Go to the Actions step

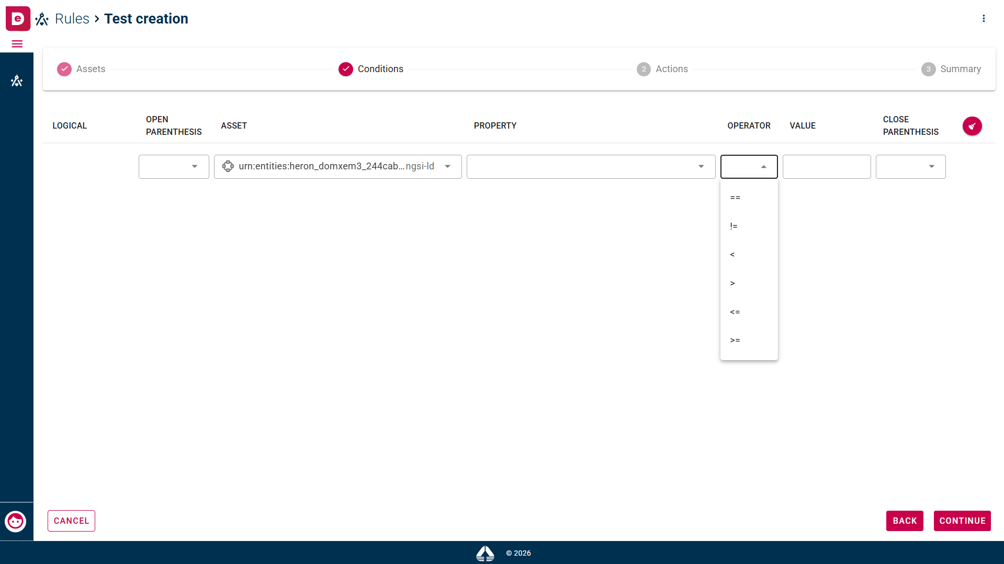pyautogui.click(x=663, y=69)
